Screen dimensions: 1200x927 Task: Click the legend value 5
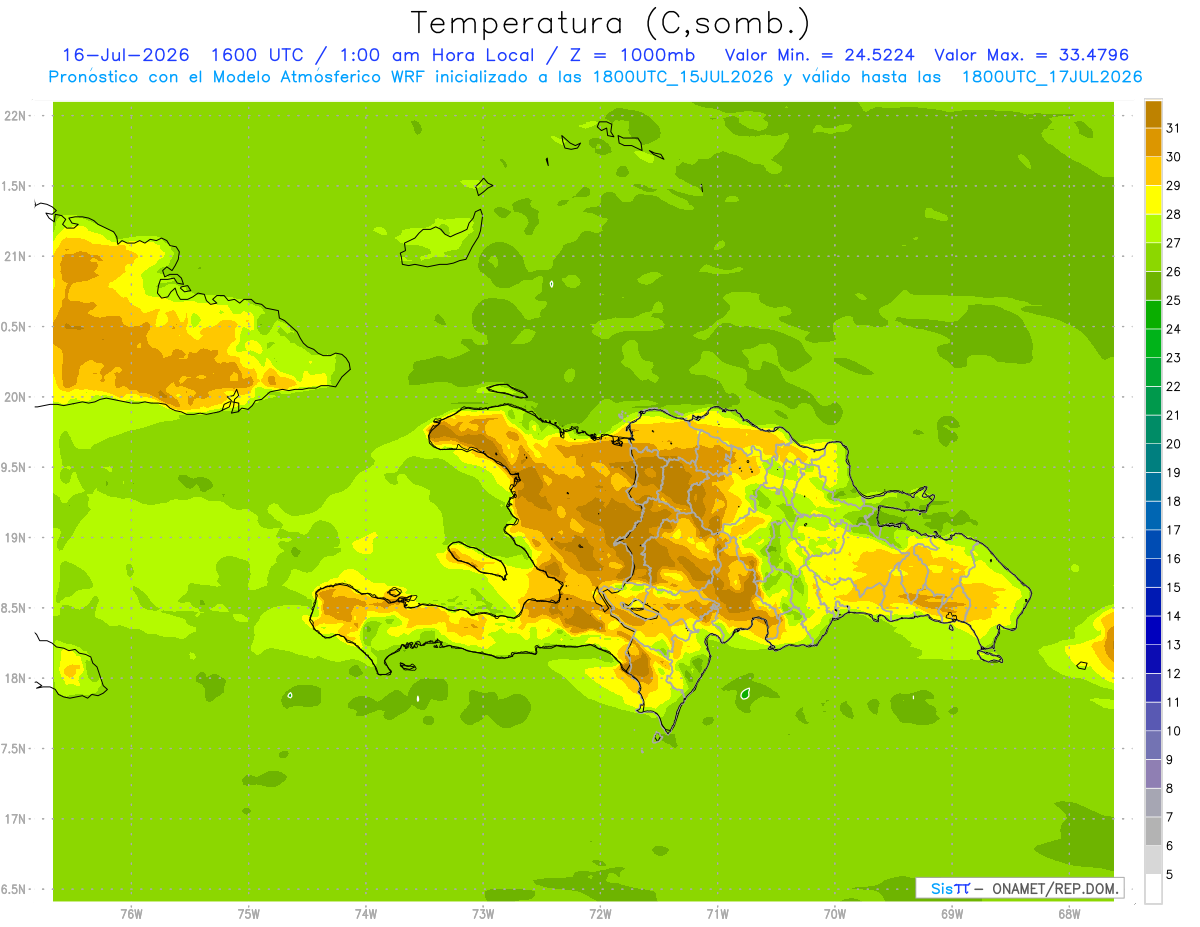[1170, 875]
